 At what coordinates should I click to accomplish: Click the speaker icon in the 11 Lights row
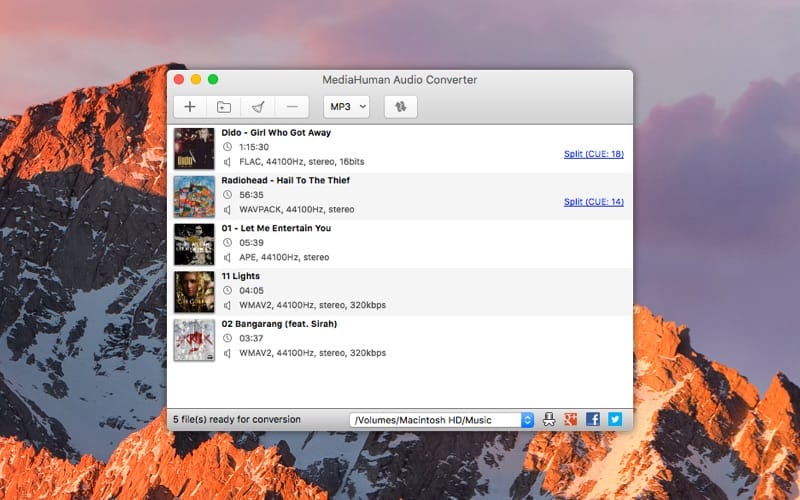[x=227, y=306]
